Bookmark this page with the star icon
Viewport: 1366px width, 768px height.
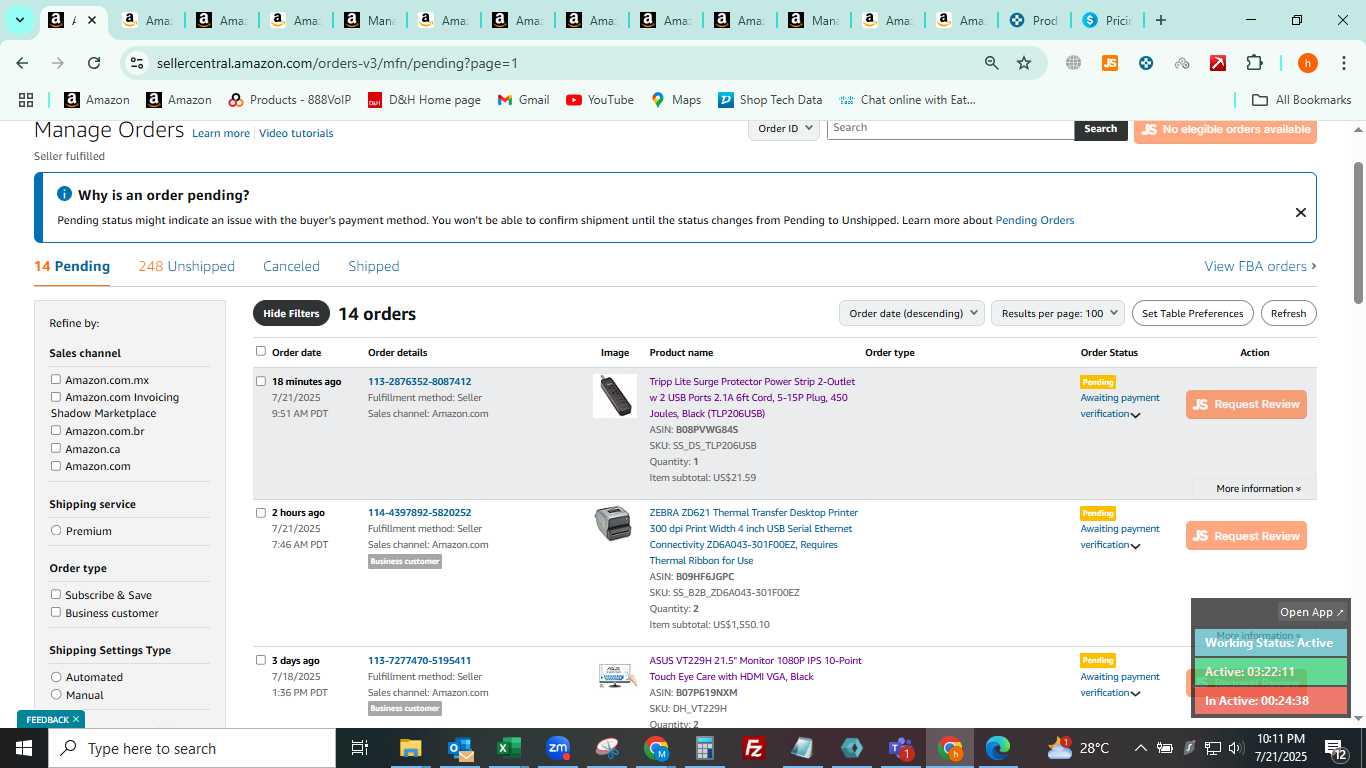(1024, 63)
